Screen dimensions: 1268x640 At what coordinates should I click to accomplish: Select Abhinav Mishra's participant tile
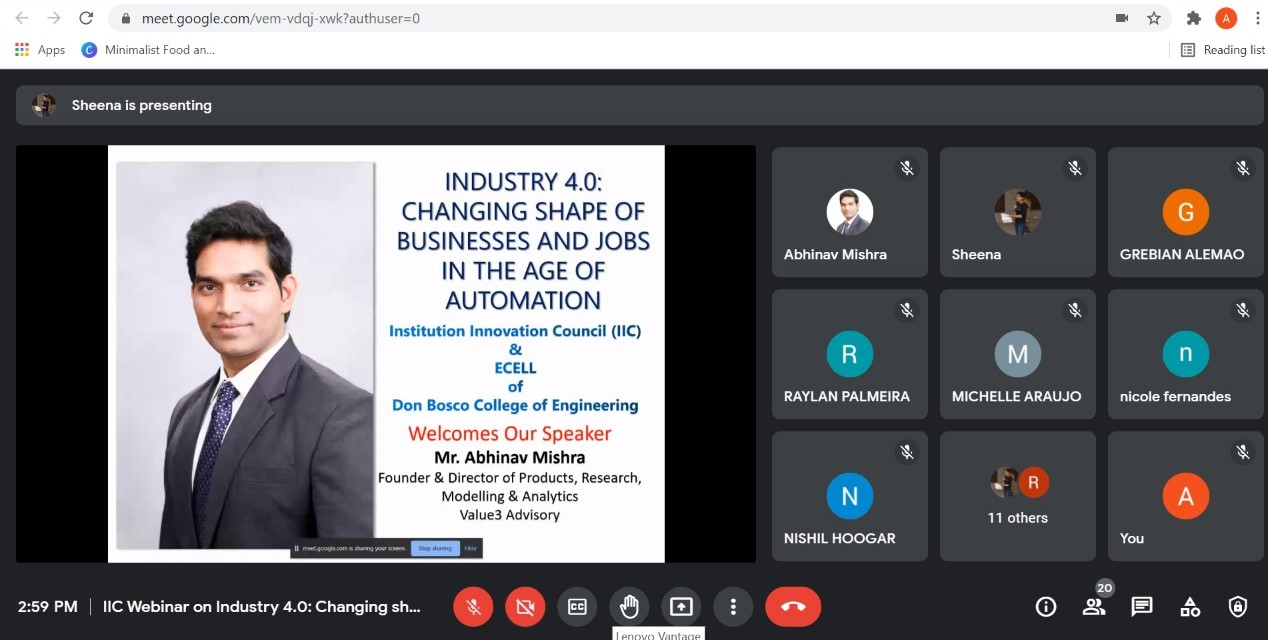(x=849, y=212)
